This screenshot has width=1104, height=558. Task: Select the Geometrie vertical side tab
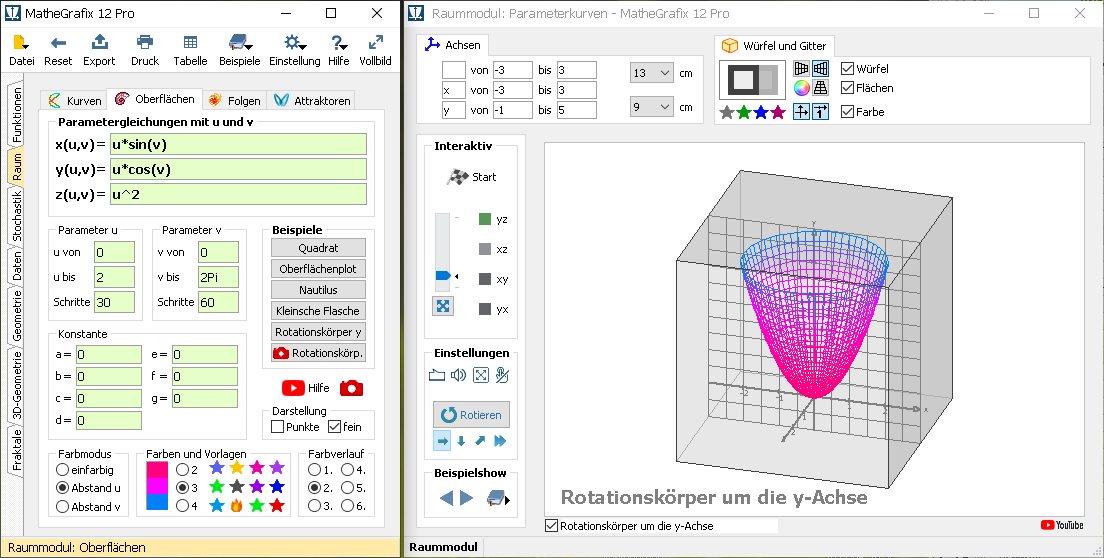(17, 317)
